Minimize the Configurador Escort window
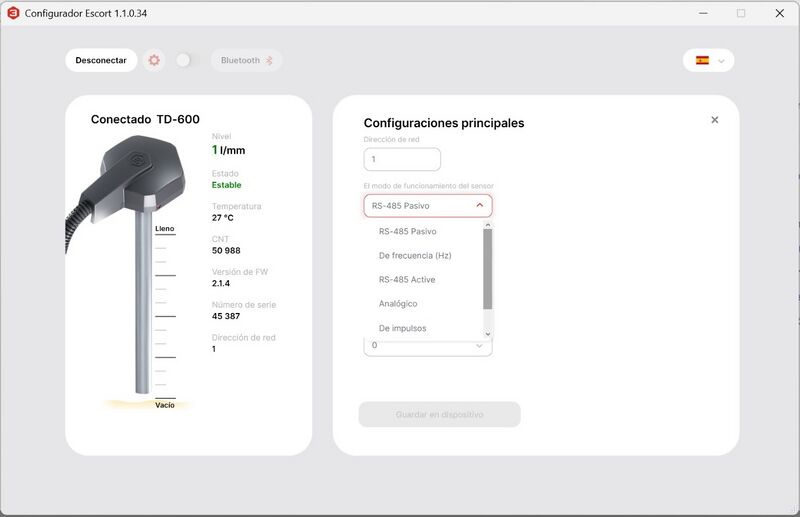This screenshot has width=800, height=517. [x=703, y=13]
